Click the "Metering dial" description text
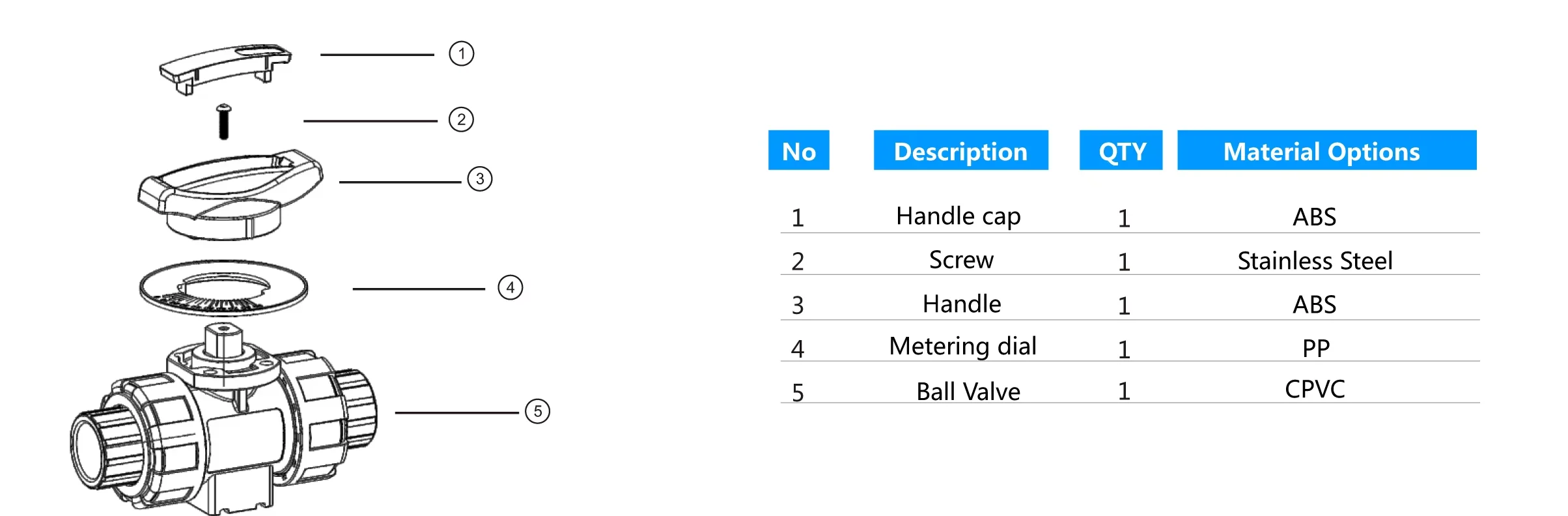 (x=962, y=347)
